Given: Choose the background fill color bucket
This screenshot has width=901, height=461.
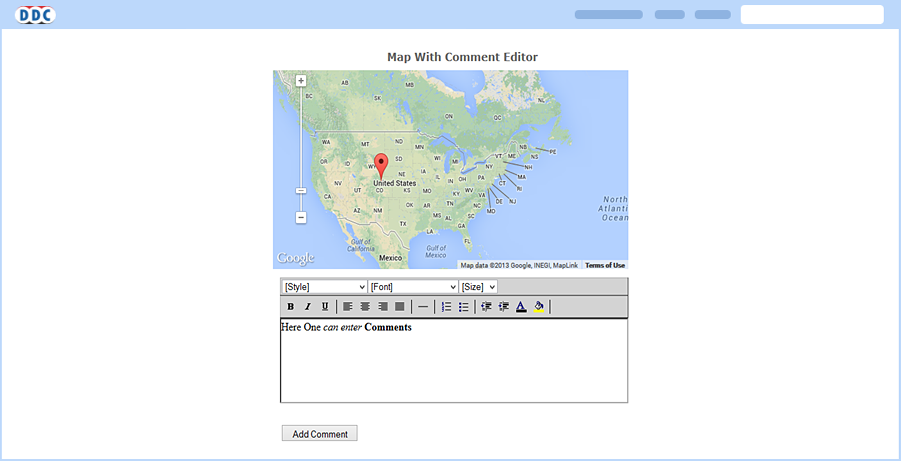Looking at the screenshot, I should tap(538, 307).
